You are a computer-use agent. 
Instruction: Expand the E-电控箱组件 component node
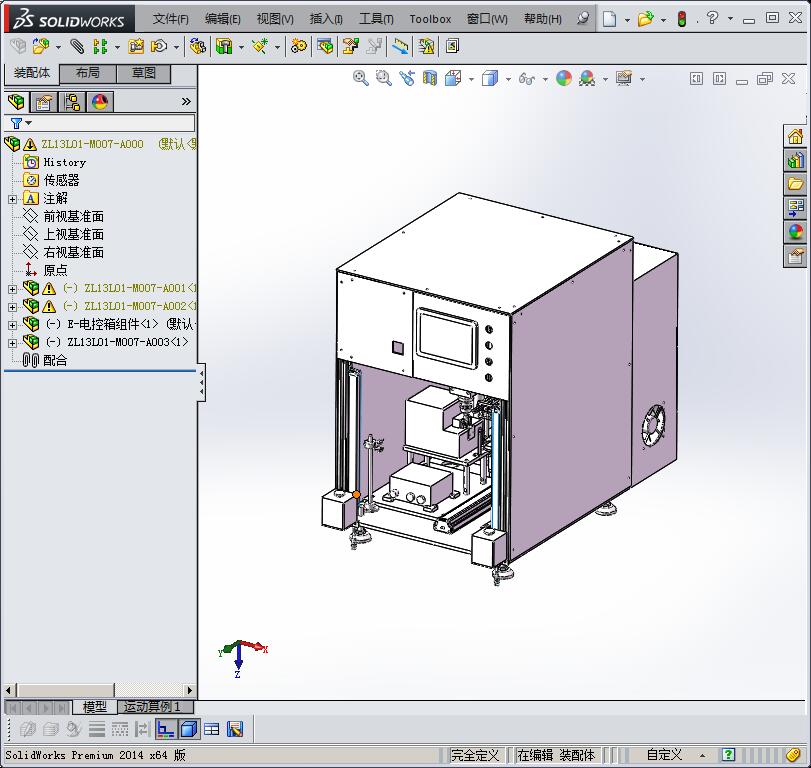click(x=12, y=325)
